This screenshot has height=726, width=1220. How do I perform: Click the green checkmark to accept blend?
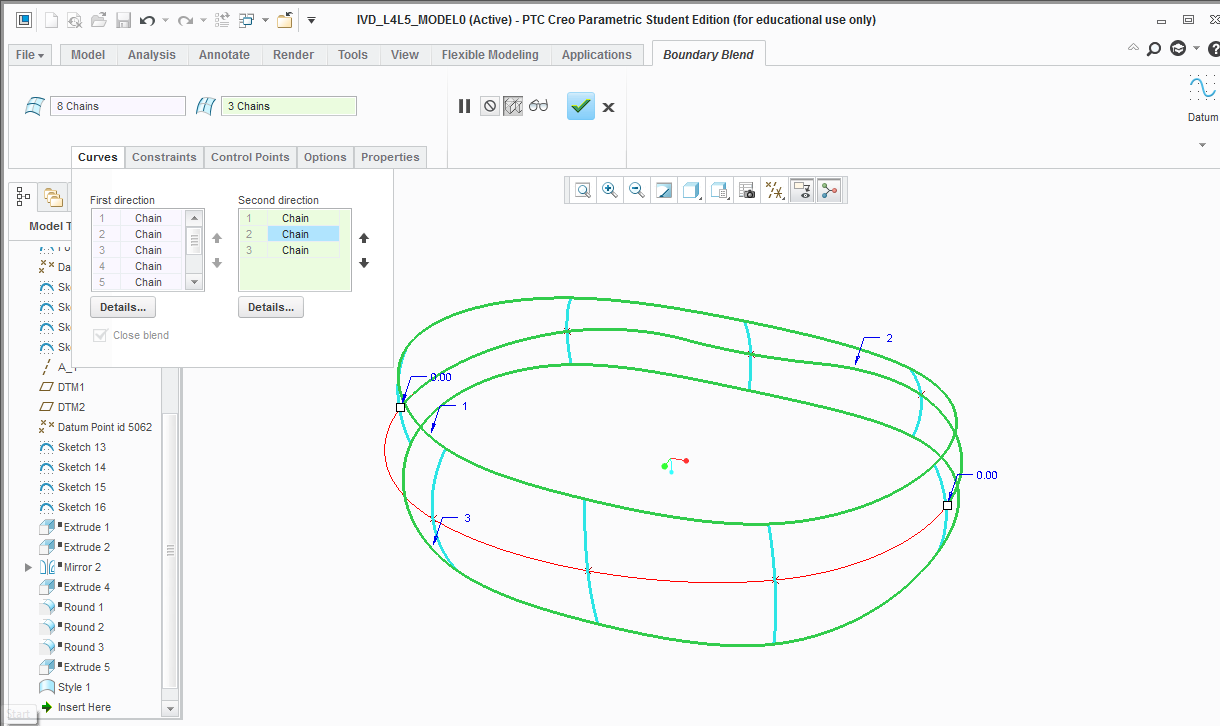pyautogui.click(x=581, y=106)
